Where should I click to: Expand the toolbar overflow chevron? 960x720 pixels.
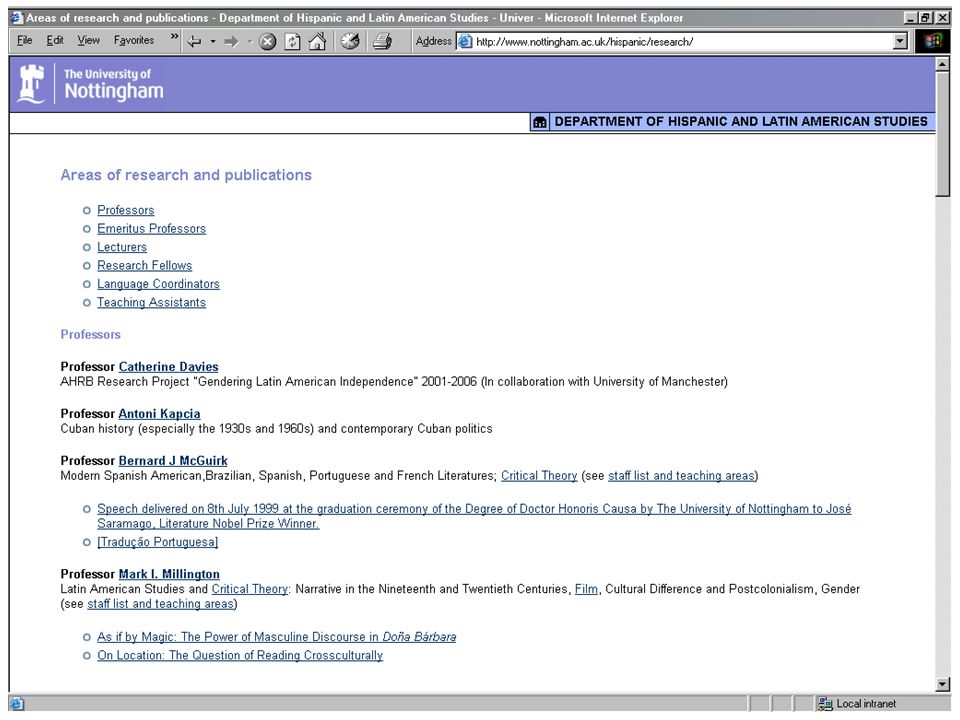tap(174, 37)
